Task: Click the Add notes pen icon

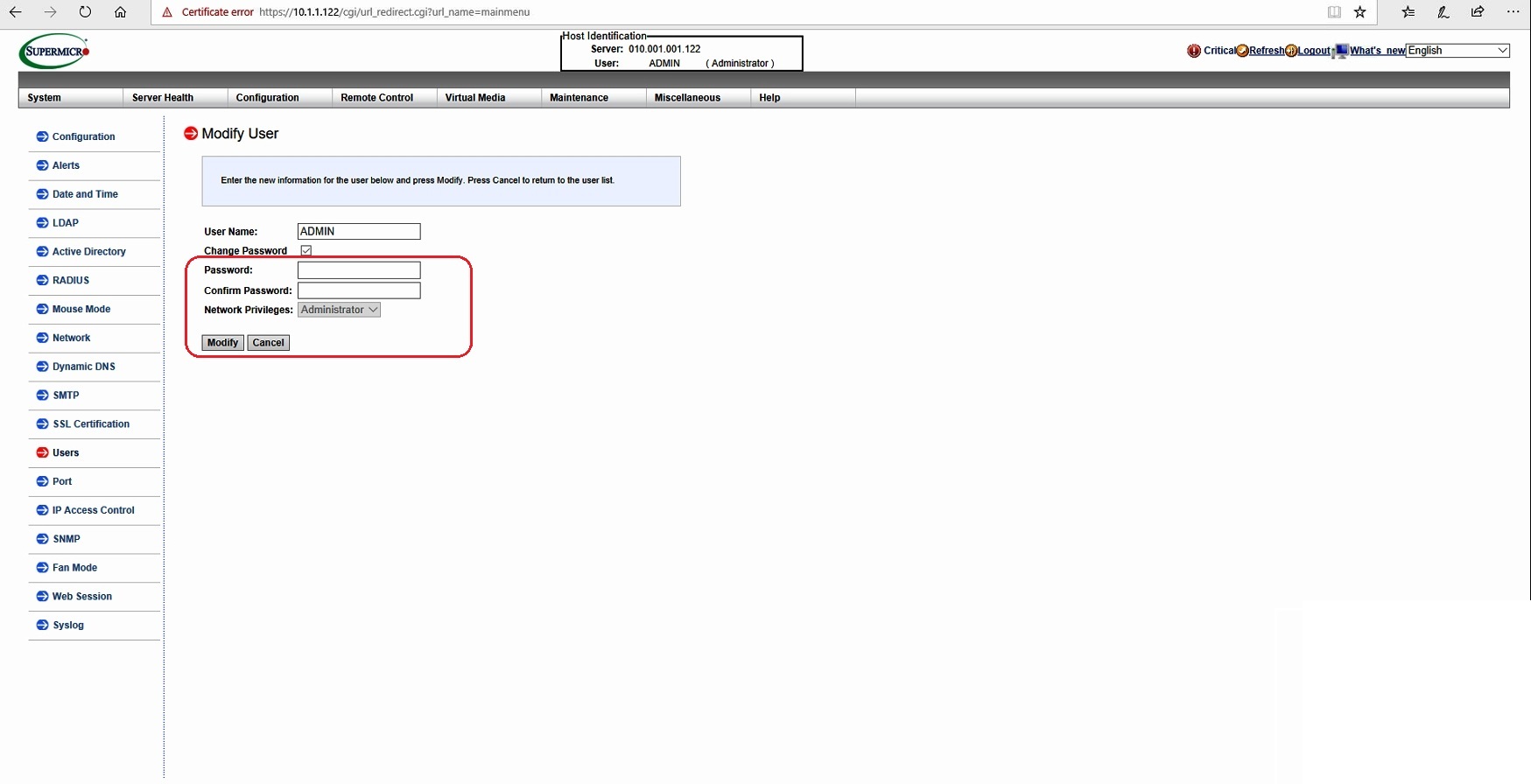Action: [x=1443, y=12]
